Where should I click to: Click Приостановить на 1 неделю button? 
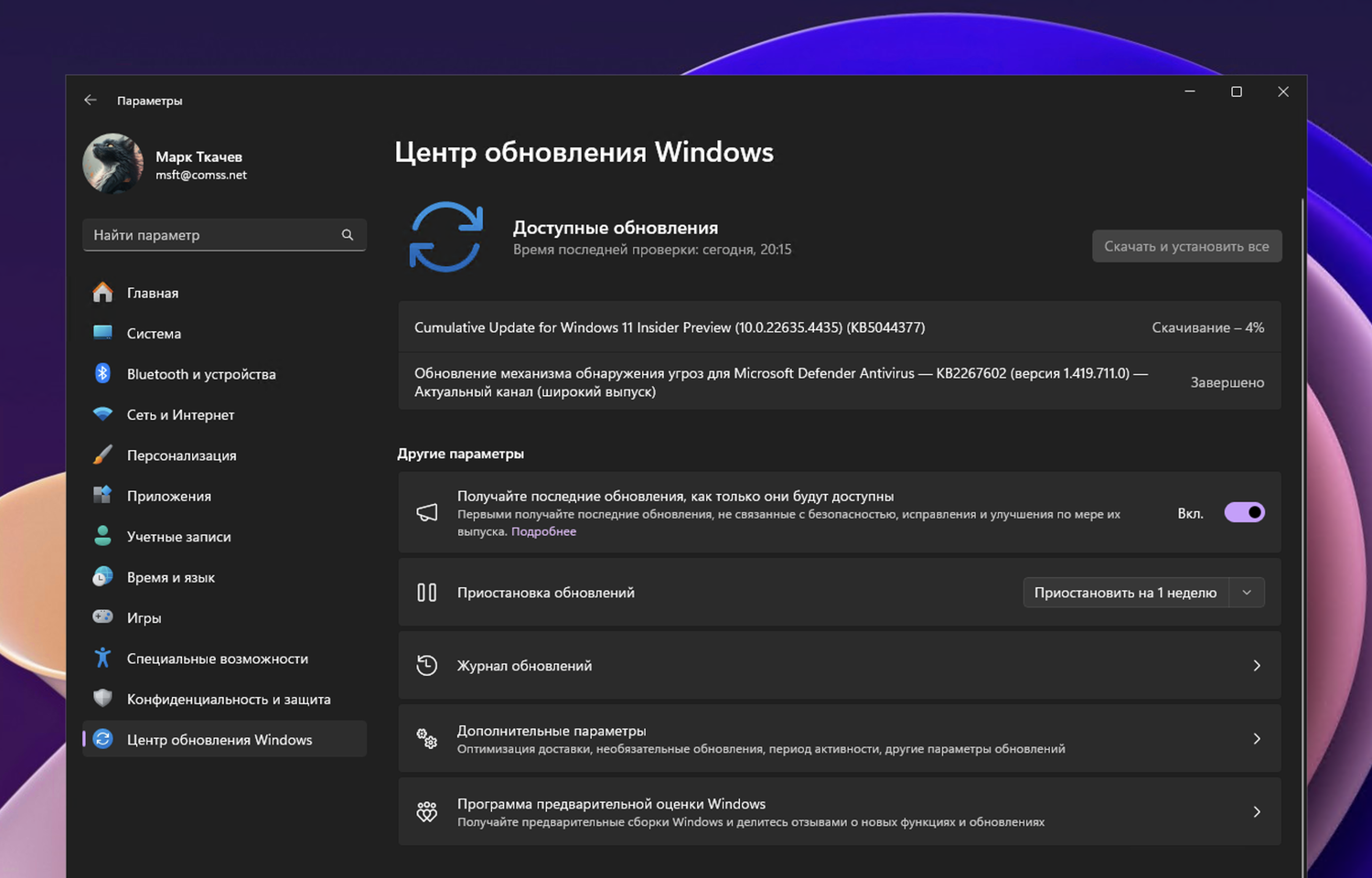coord(1126,593)
